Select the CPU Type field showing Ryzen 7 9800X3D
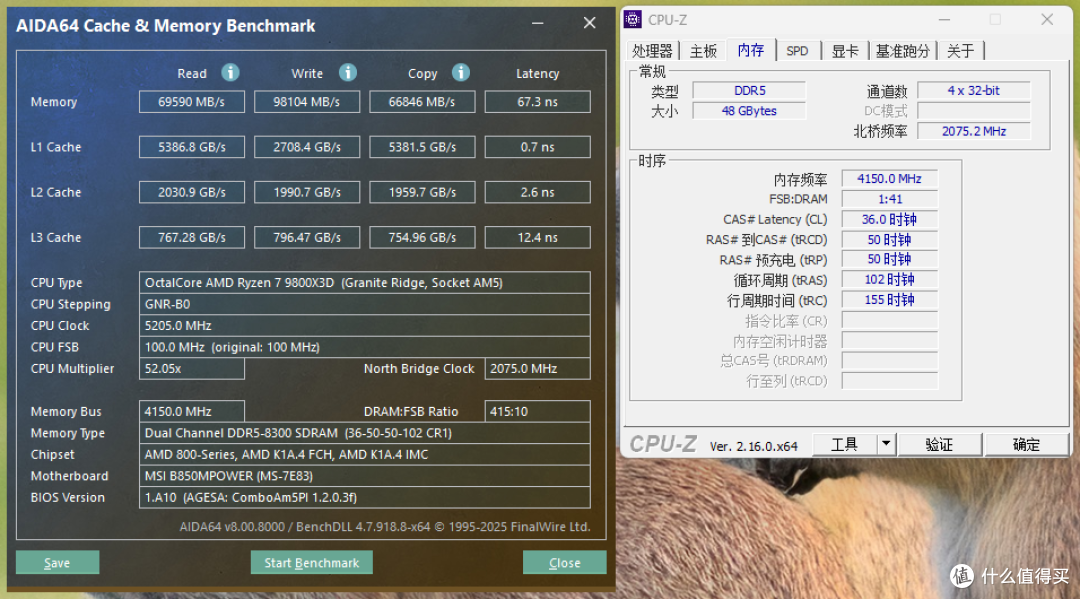Image resolution: width=1080 pixels, height=599 pixels. pos(364,282)
